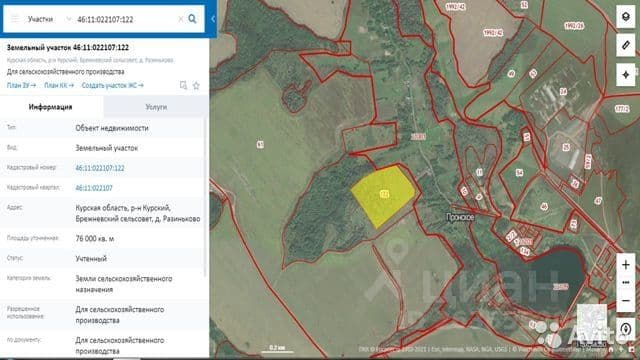Click parcel 47 label on the map

pos(598,200)
